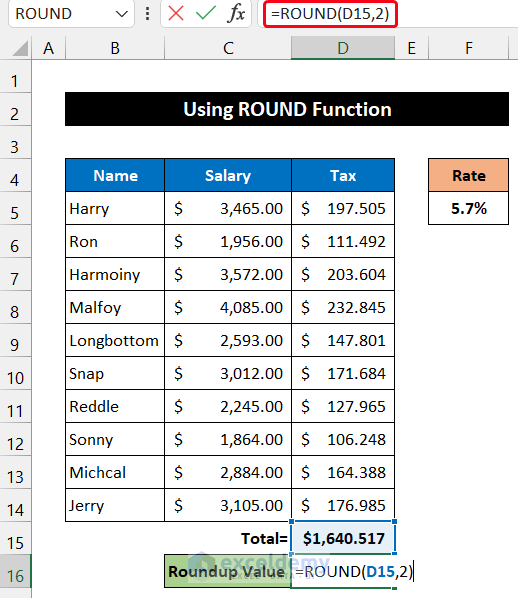Select Harry's salary 3,465.00 cell

click(x=228, y=208)
